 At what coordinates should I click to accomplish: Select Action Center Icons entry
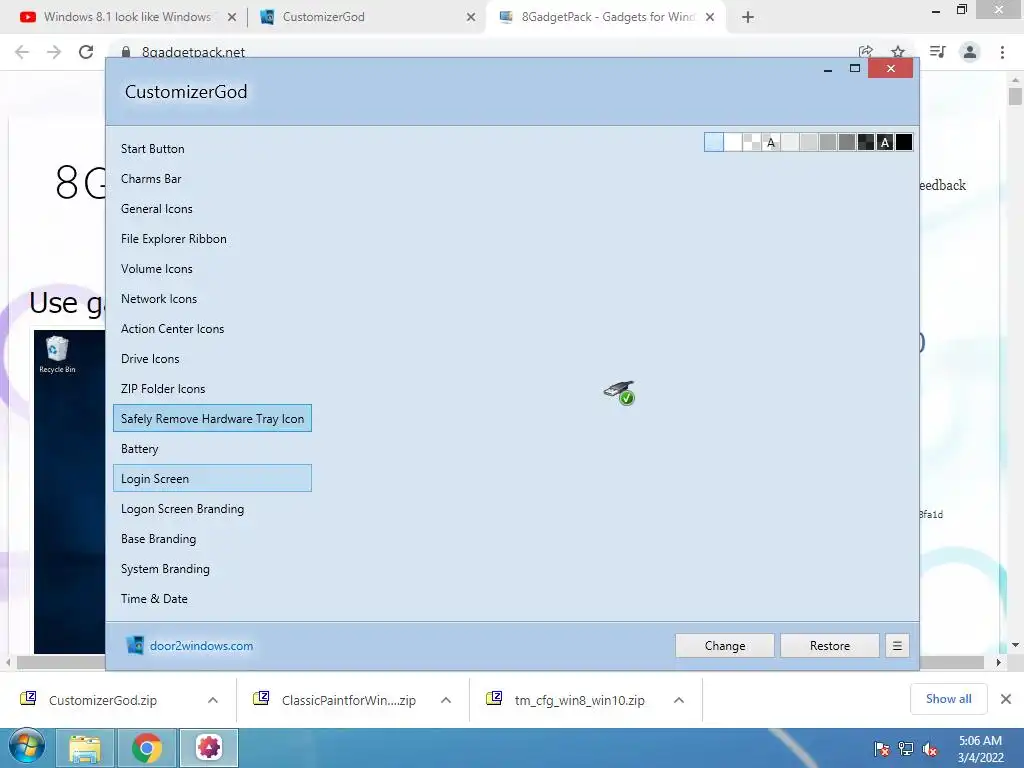[x=212, y=329]
